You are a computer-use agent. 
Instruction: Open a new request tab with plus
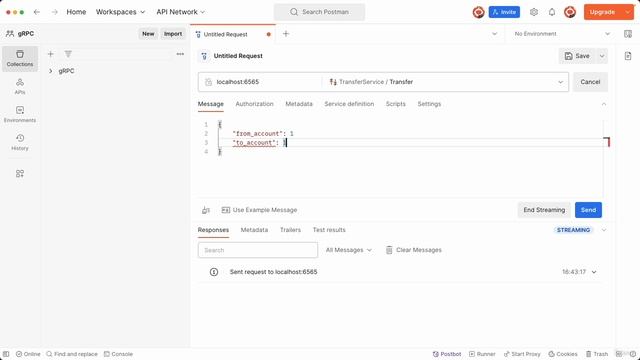click(x=286, y=34)
